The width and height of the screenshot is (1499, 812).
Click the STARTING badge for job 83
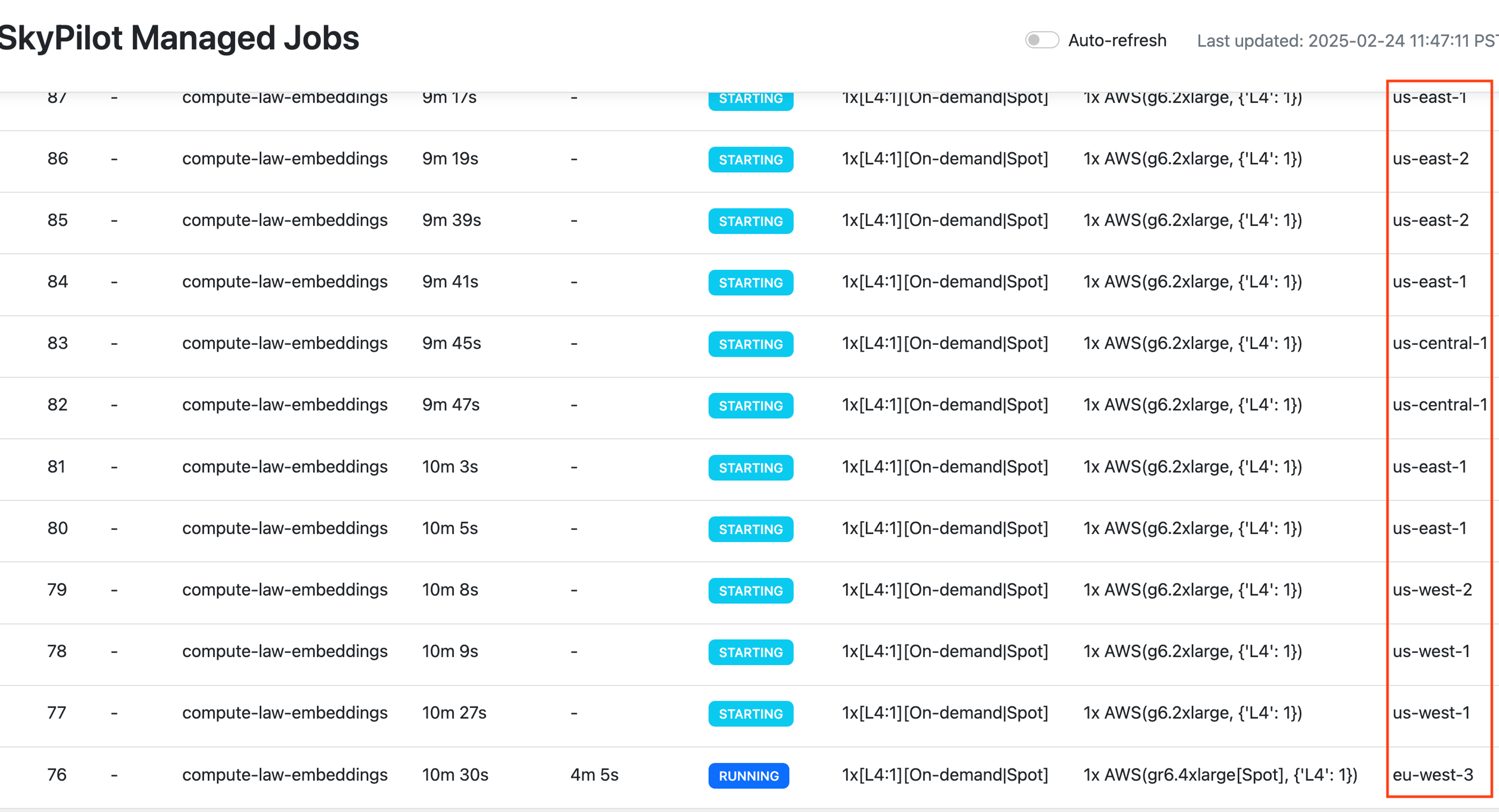(750, 345)
